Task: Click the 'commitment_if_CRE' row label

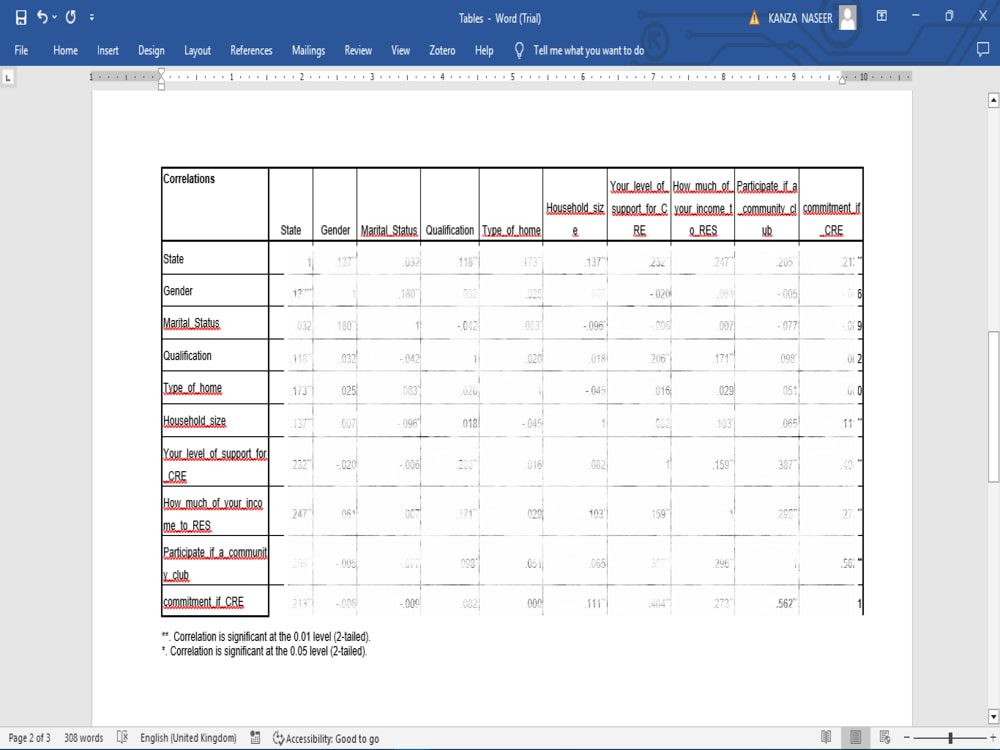Action: [x=203, y=602]
